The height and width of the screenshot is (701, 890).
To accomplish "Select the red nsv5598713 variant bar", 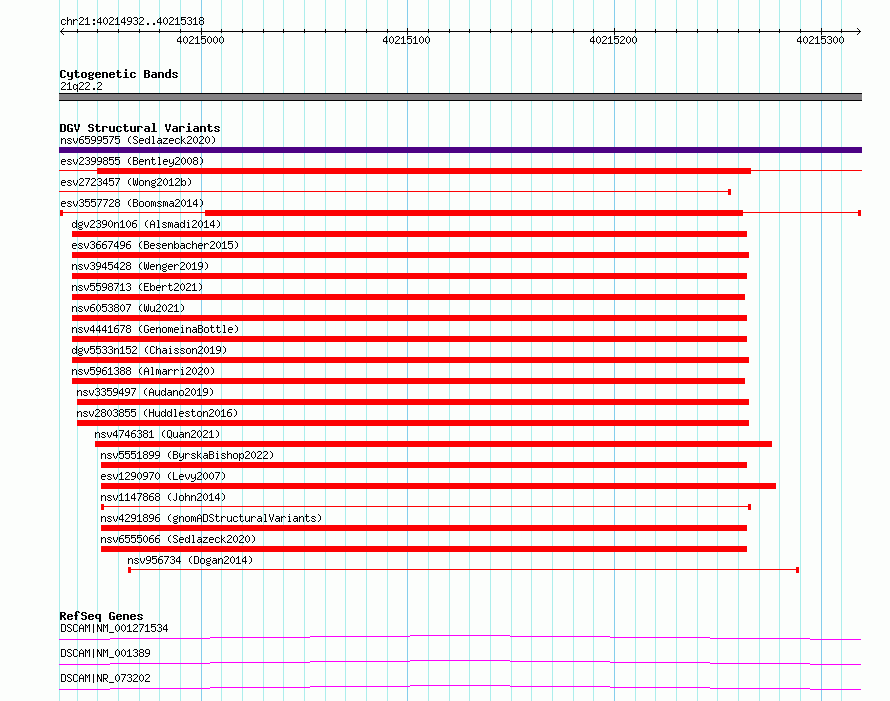I will tap(408, 297).
